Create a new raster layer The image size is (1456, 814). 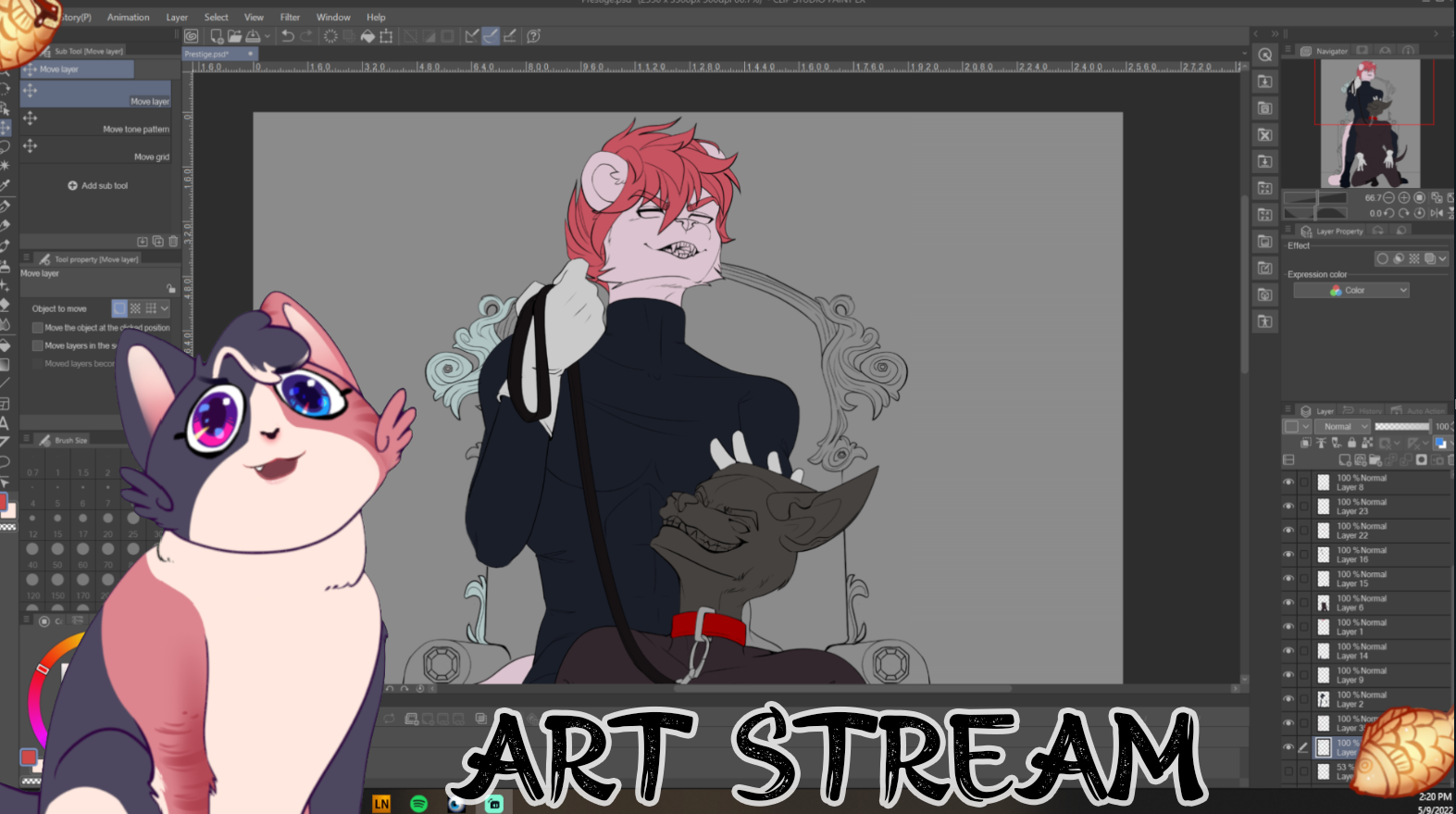[x=1345, y=459]
